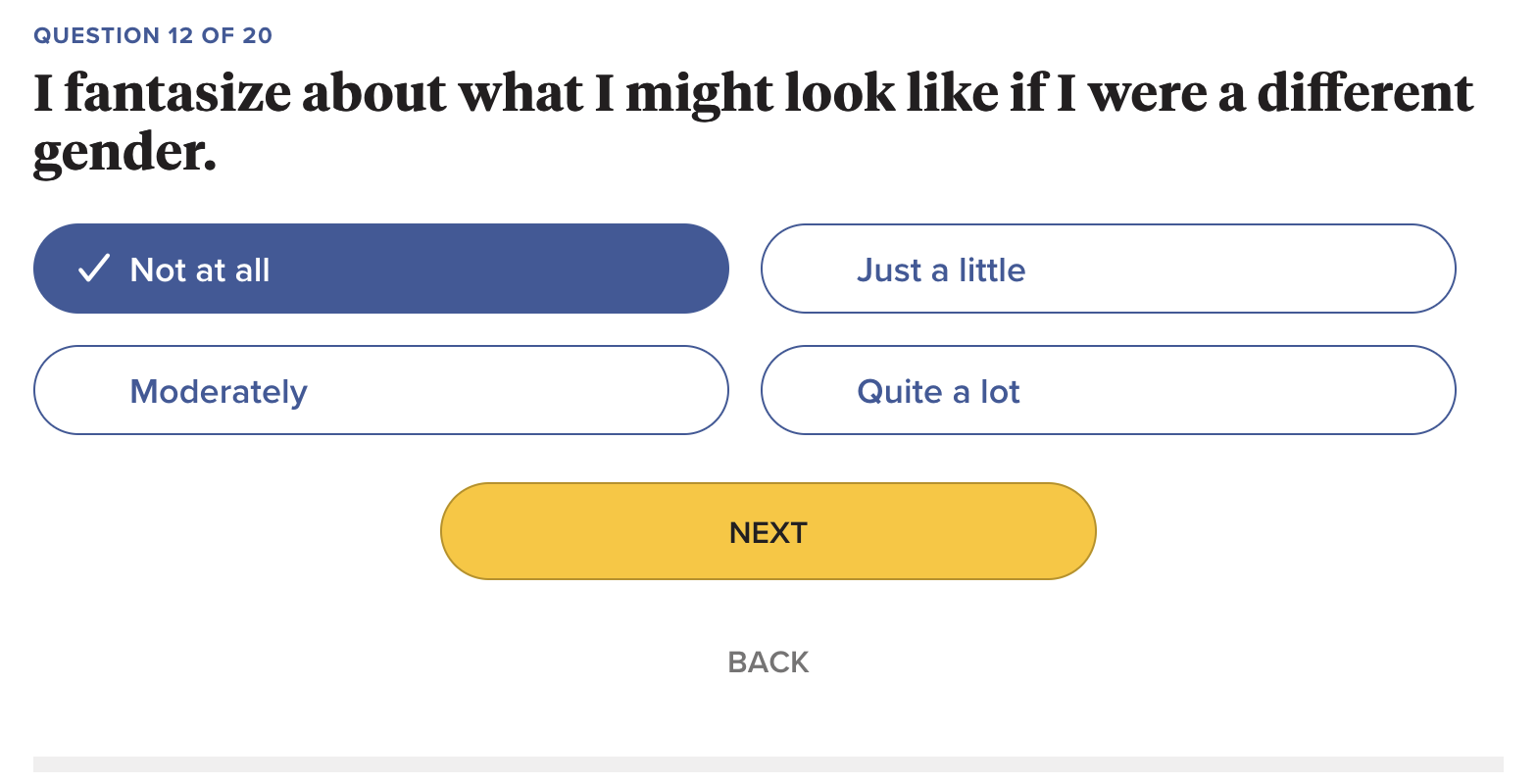Click the number 20 in the question counter

258,36
